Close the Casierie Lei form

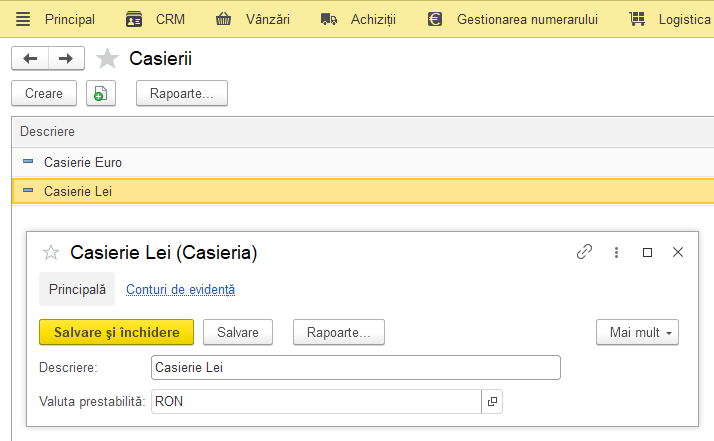click(678, 252)
